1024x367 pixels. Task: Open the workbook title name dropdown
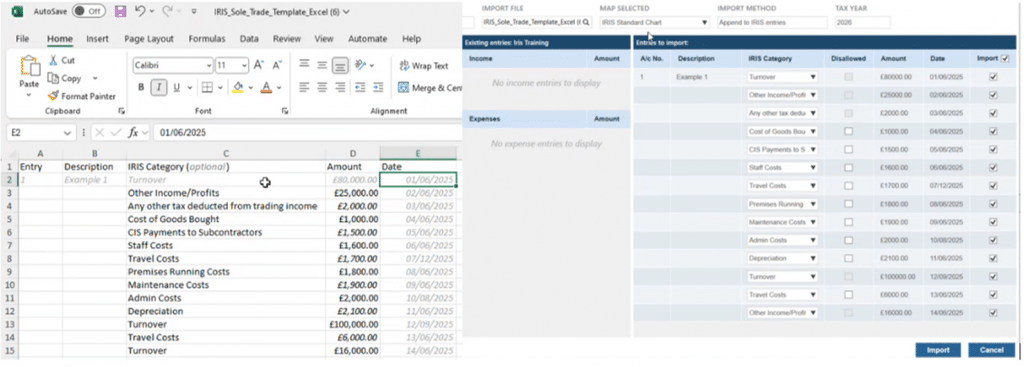click(346, 11)
